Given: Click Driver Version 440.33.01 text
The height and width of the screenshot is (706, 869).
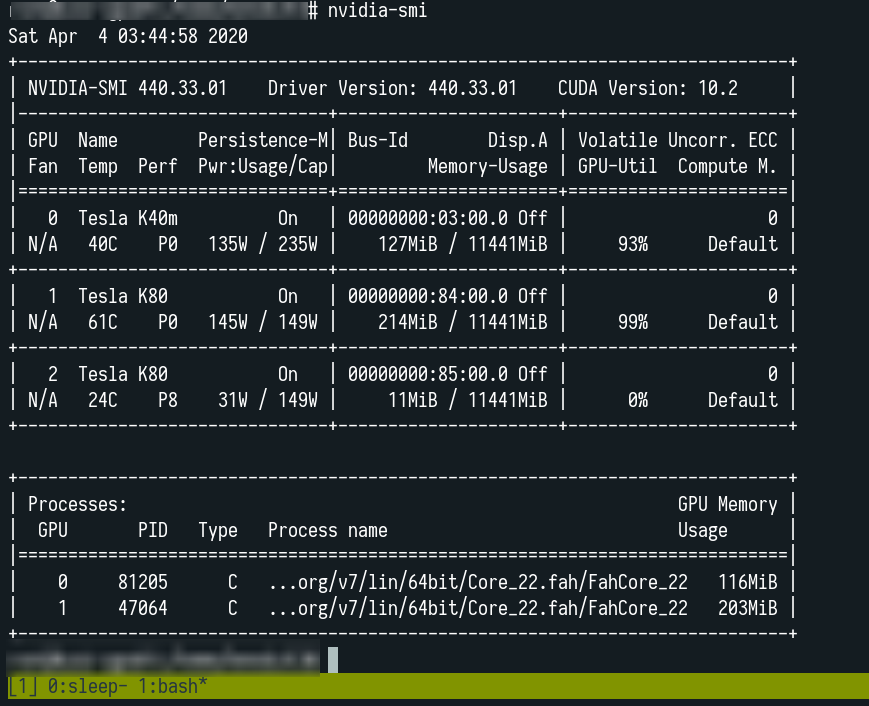Looking at the screenshot, I should pos(392,88).
